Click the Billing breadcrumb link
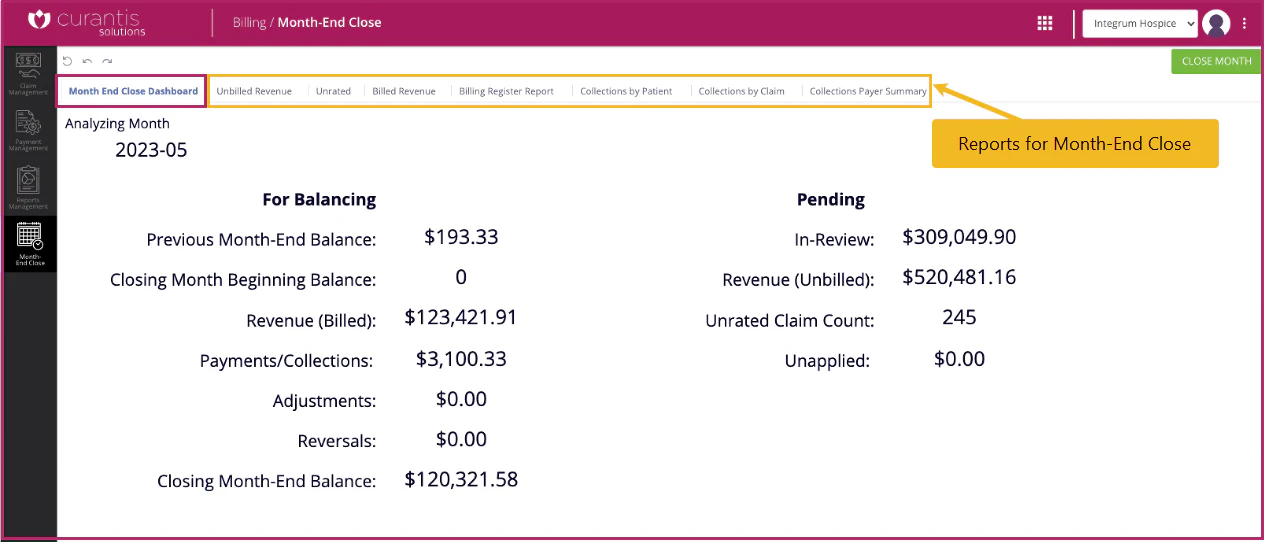 [249, 22]
